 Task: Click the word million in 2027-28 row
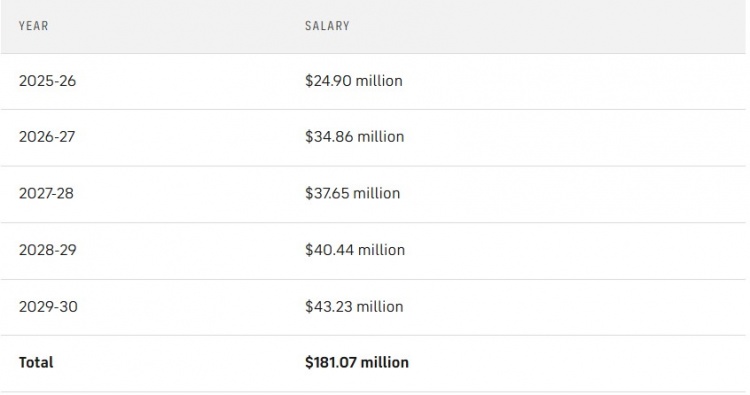376,193
